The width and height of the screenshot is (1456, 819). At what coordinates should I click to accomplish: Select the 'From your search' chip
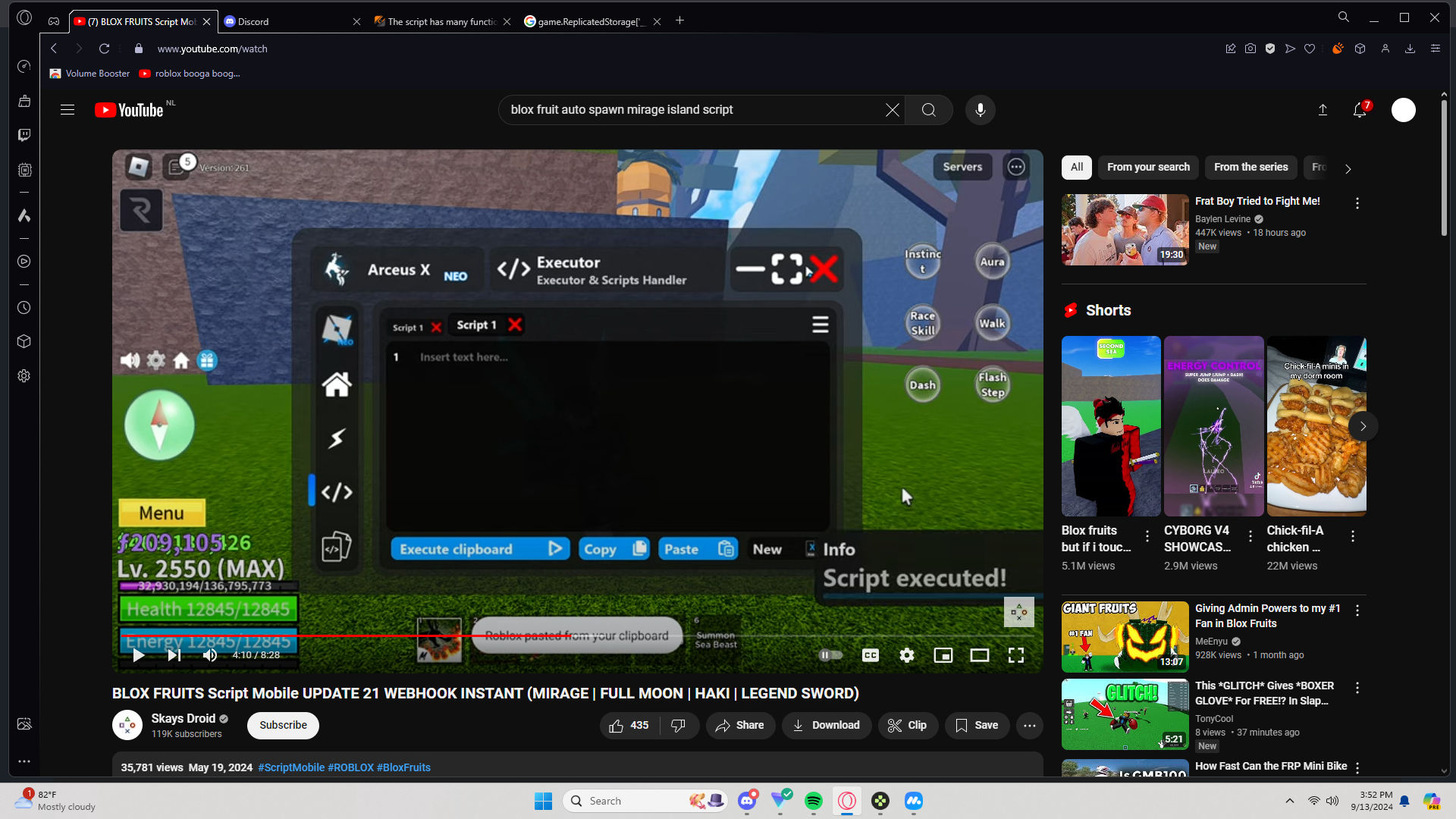(x=1148, y=168)
